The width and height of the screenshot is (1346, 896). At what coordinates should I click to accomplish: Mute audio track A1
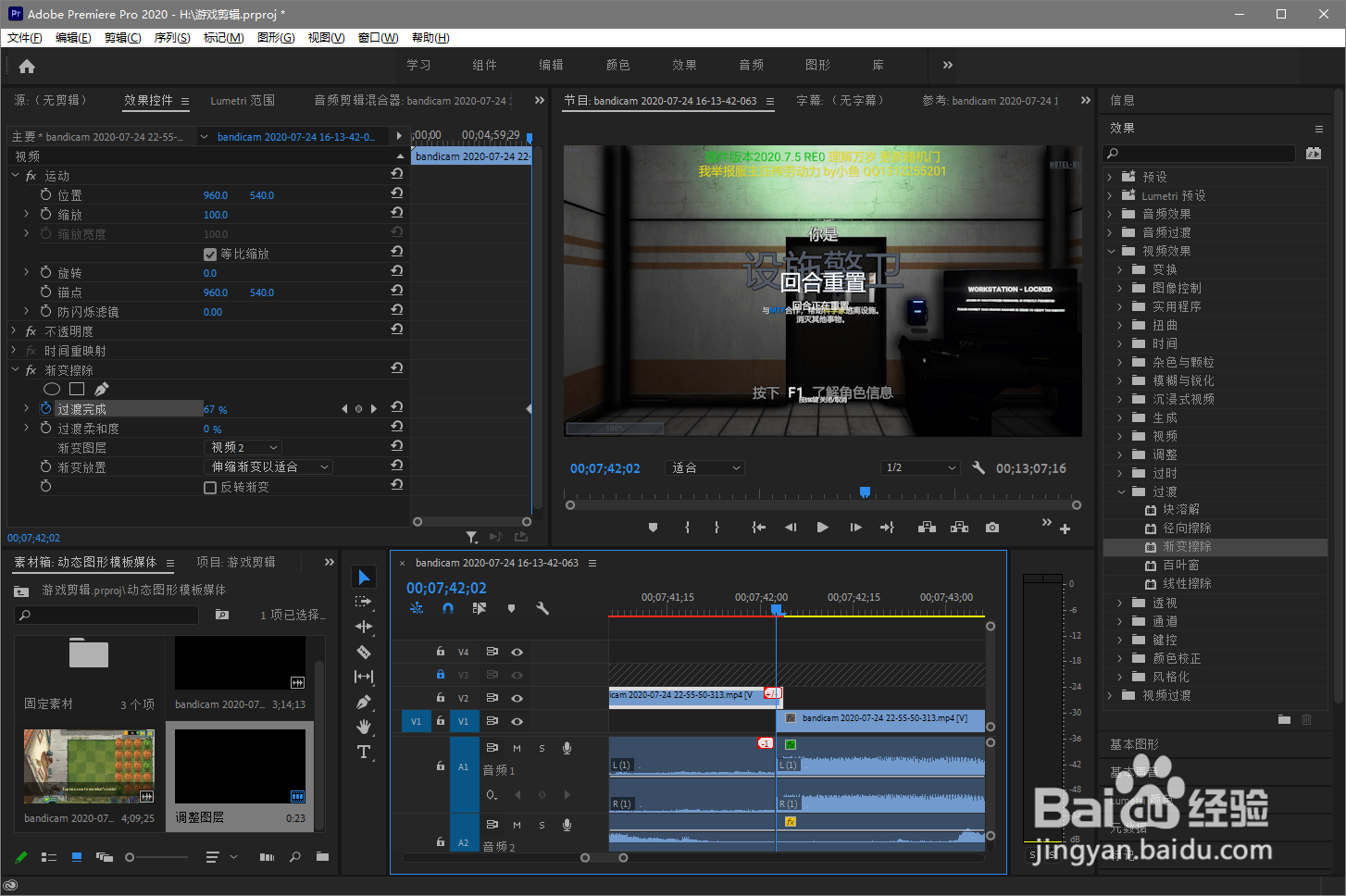point(517,748)
